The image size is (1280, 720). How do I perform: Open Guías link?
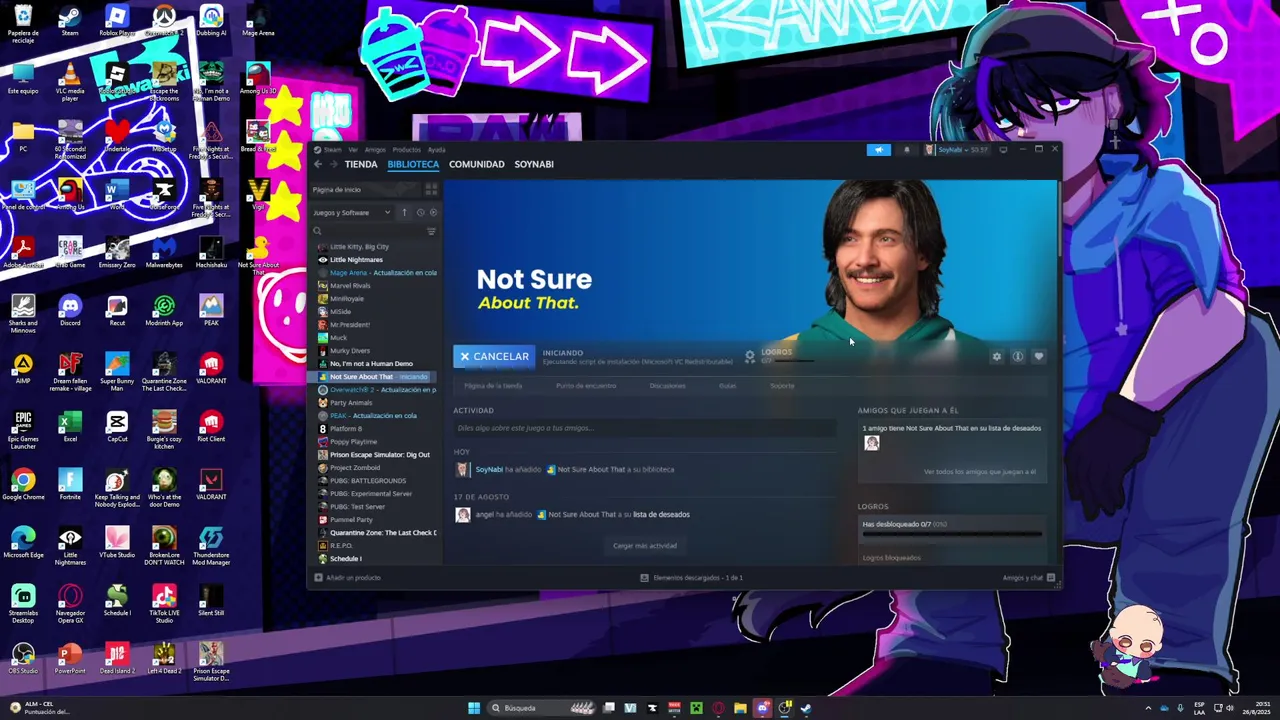pyautogui.click(x=727, y=385)
